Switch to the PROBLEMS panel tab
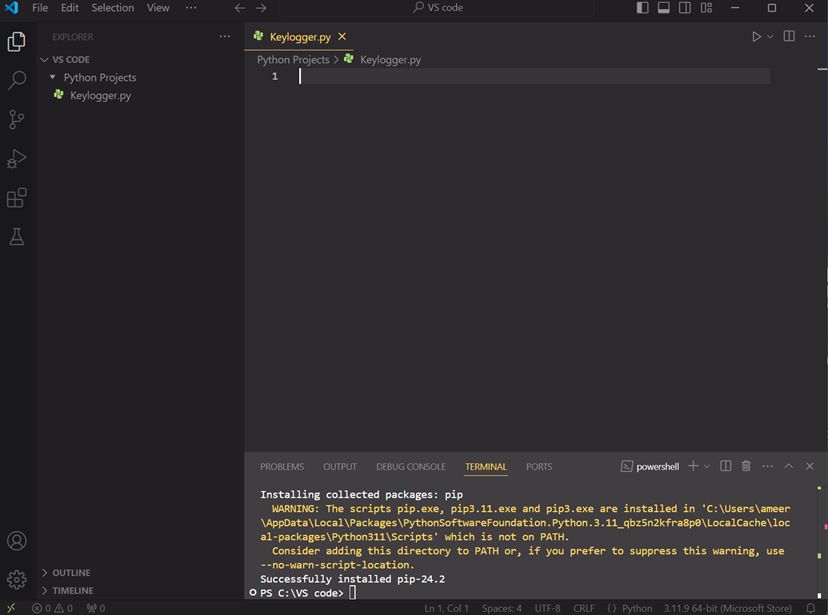 (282, 467)
